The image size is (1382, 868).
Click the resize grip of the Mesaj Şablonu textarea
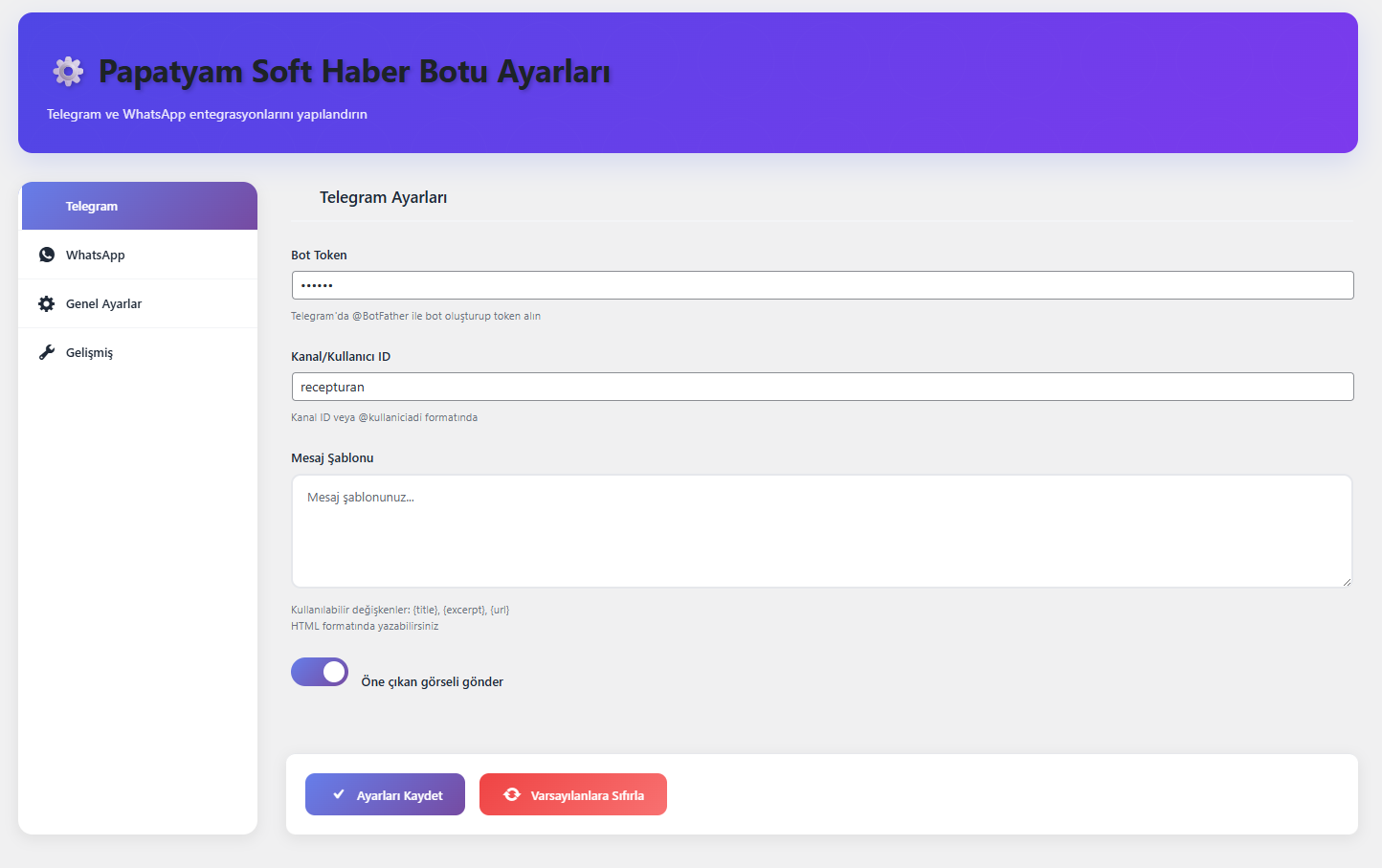tap(1346, 581)
